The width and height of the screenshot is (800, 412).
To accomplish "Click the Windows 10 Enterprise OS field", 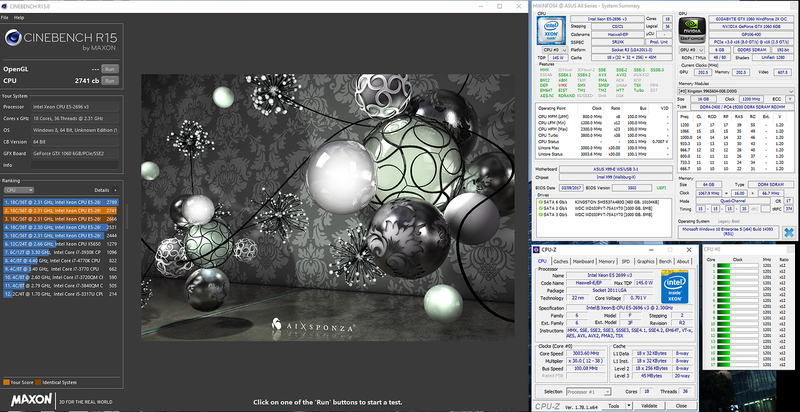I will [x=729, y=232].
